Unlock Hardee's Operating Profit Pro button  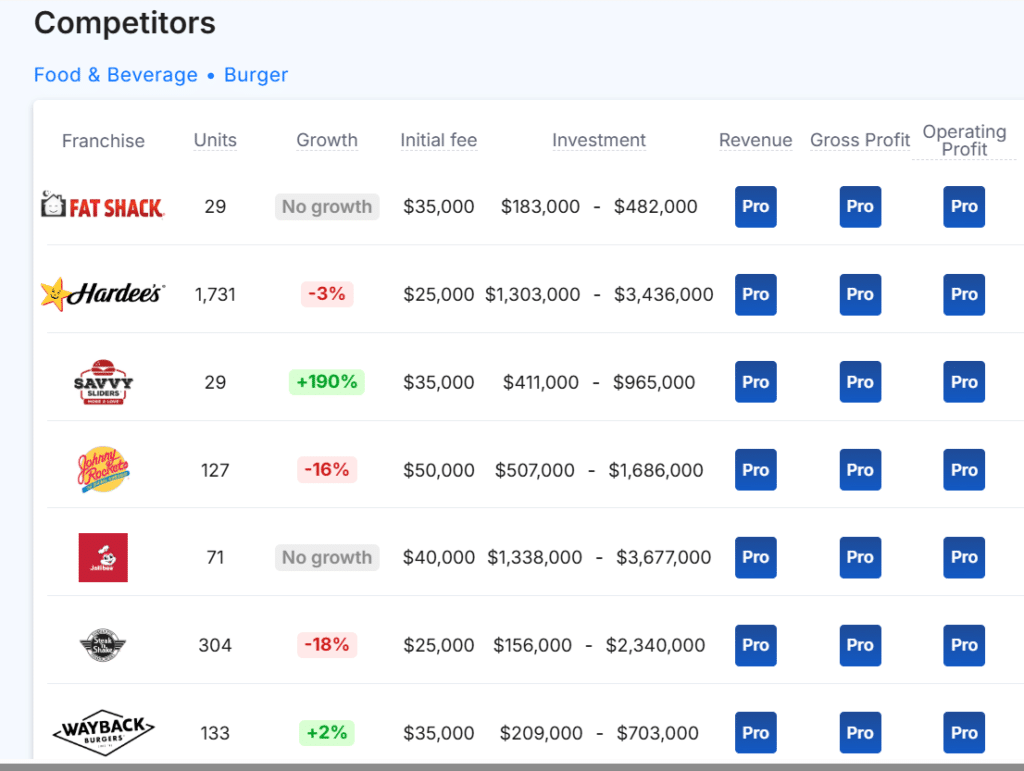coord(964,294)
